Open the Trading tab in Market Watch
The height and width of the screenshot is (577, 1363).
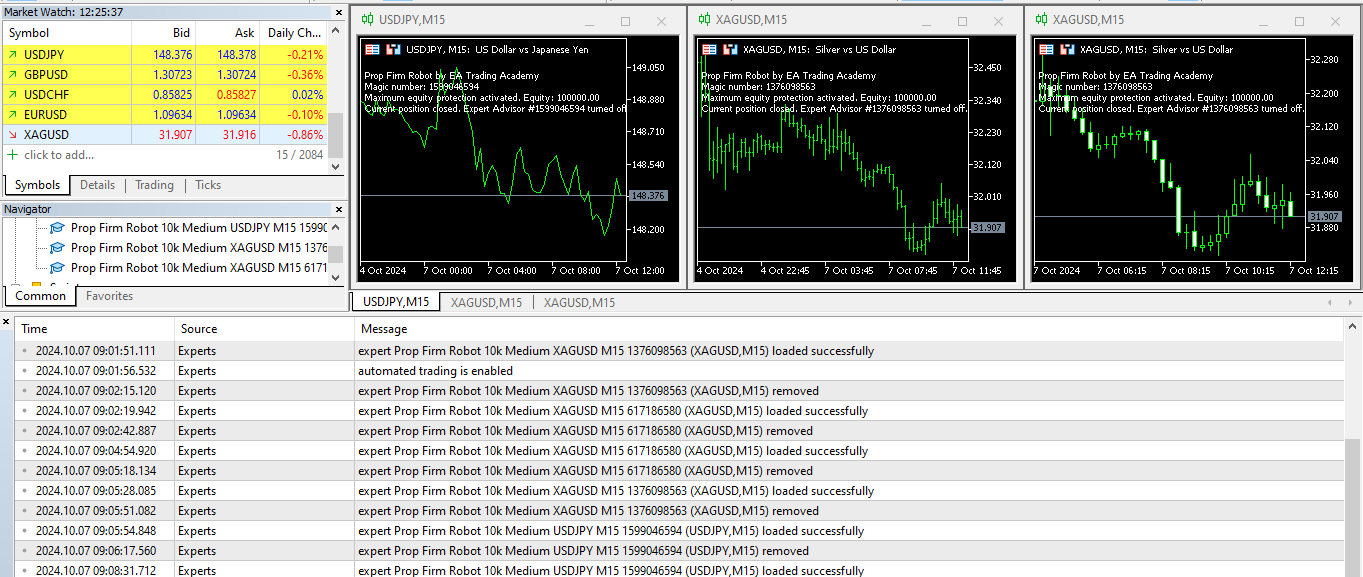point(154,185)
